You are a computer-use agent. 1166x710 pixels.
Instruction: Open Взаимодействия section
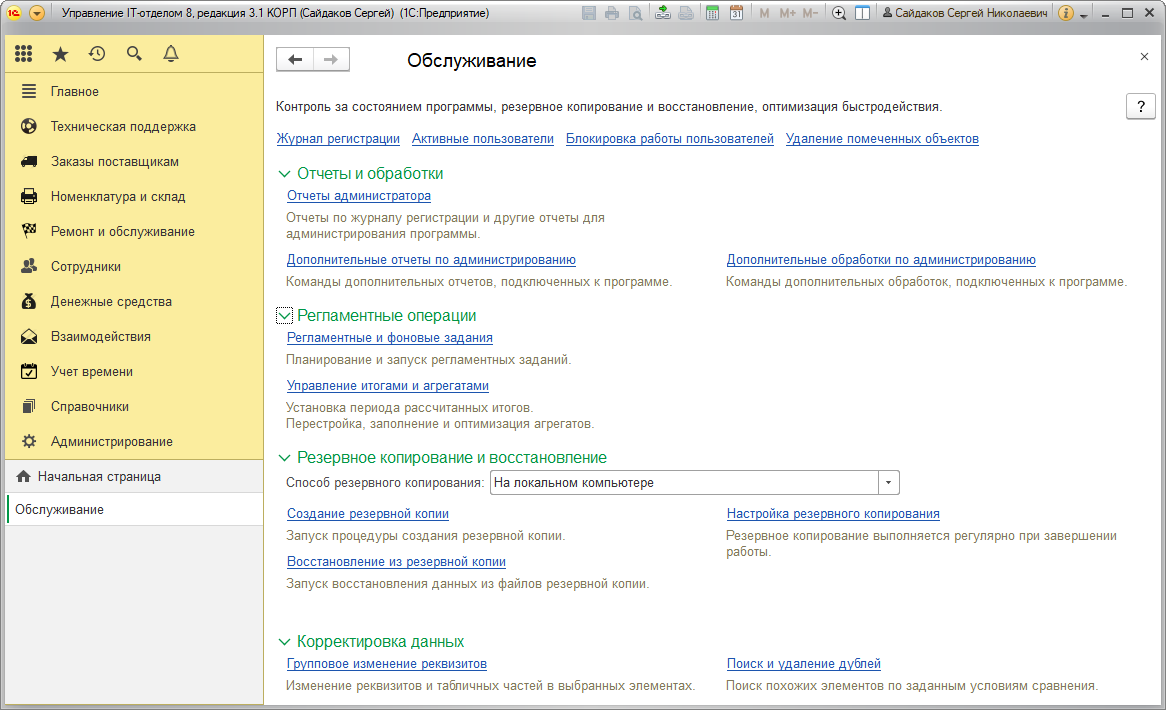tap(134, 336)
